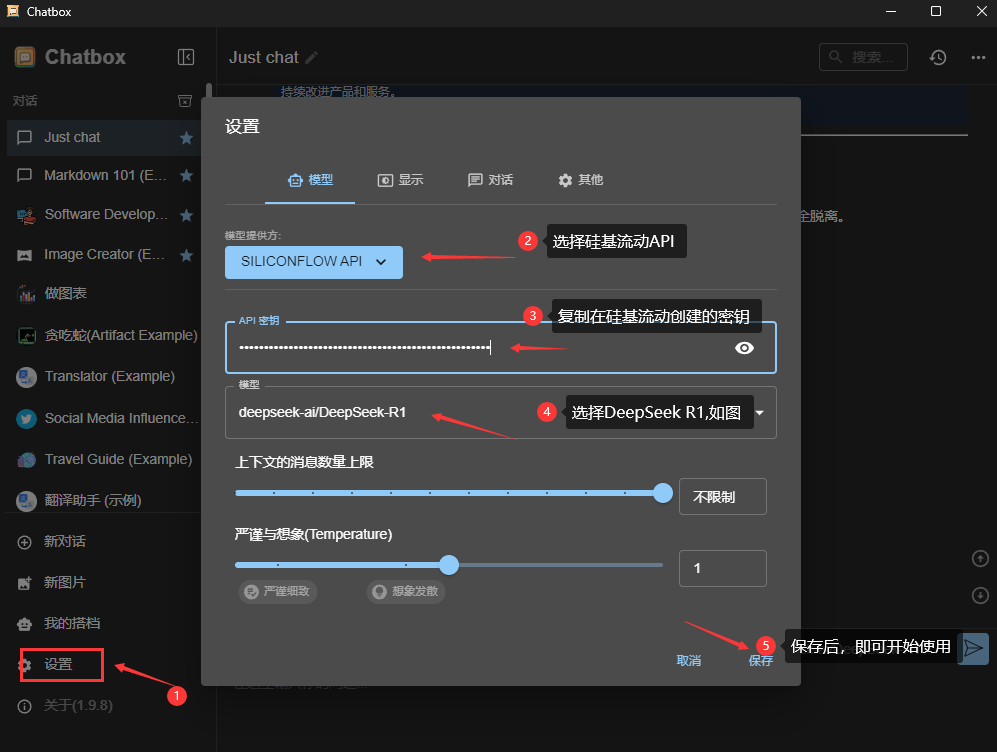997x752 pixels.
Task: Switch to the 模型 tab
Action: pyautogui.click(x=310, y=180)
